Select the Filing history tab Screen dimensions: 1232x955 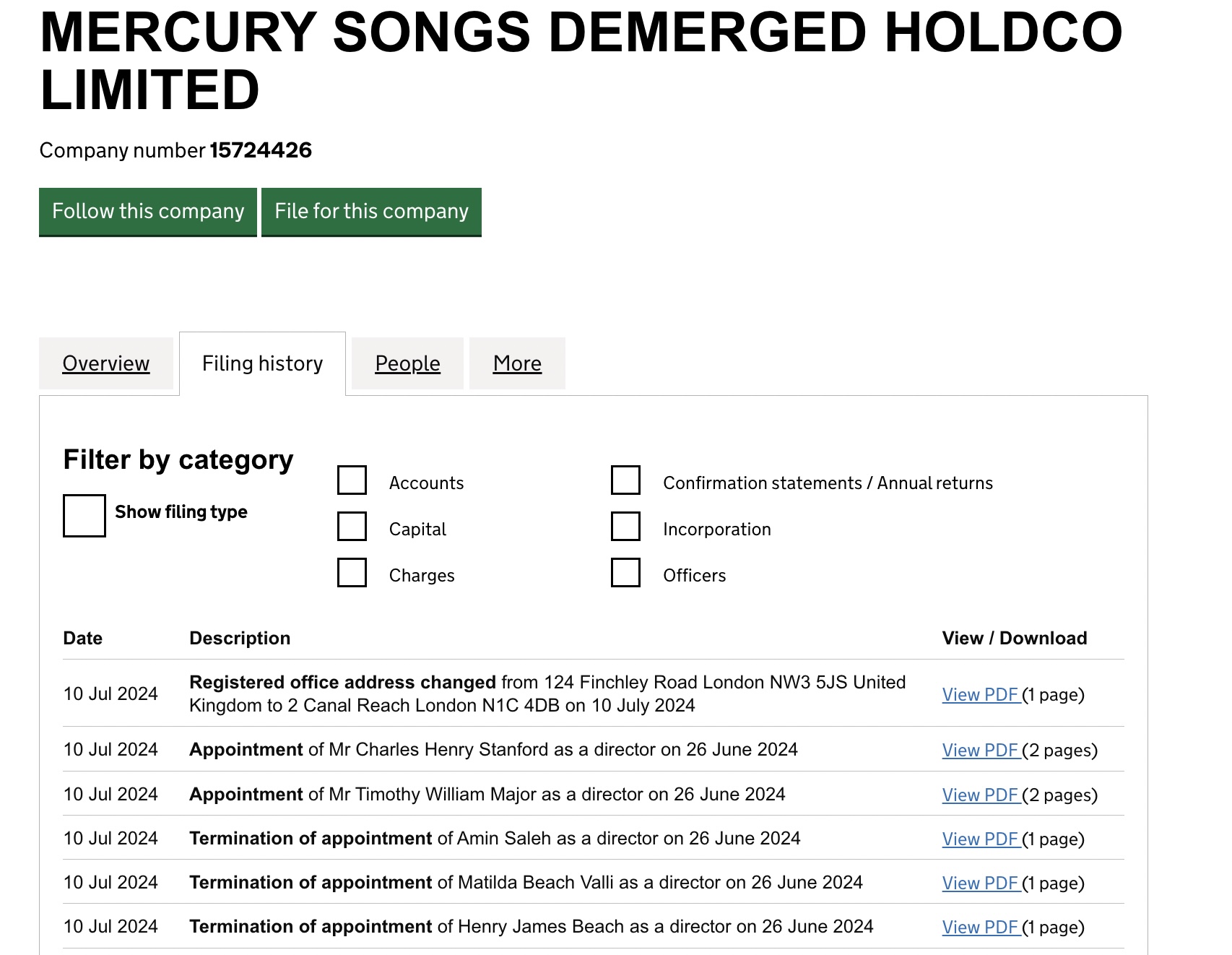pos(262,363)
